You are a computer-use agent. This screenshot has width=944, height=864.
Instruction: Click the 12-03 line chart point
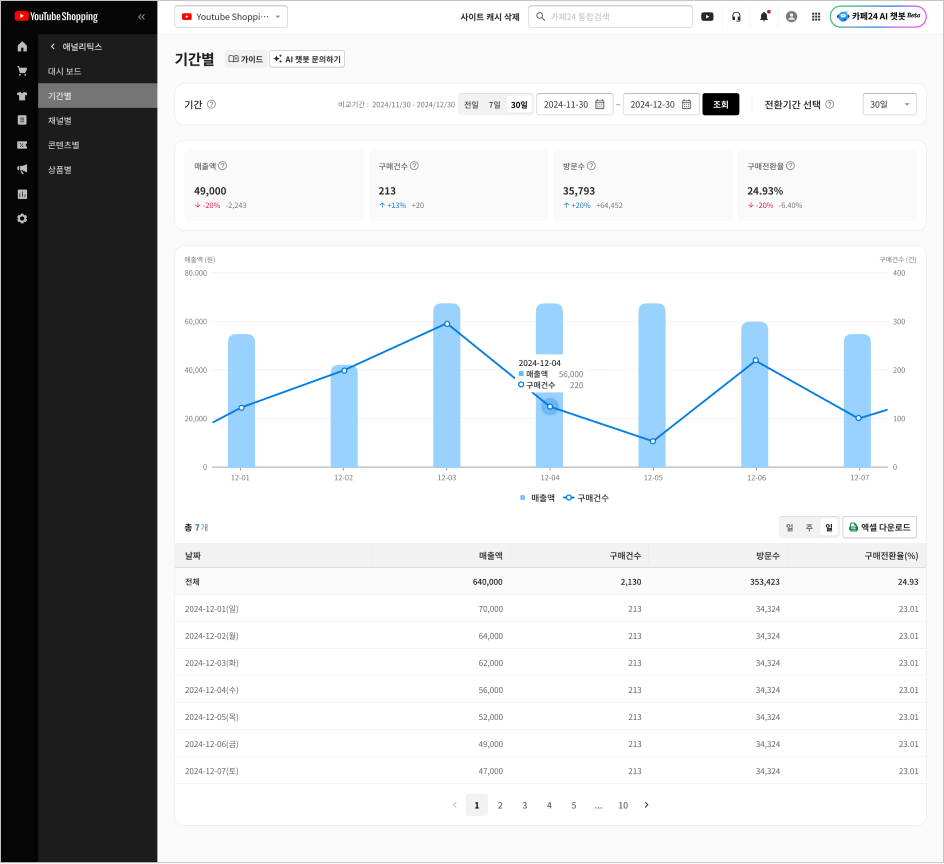click(447, 324)
